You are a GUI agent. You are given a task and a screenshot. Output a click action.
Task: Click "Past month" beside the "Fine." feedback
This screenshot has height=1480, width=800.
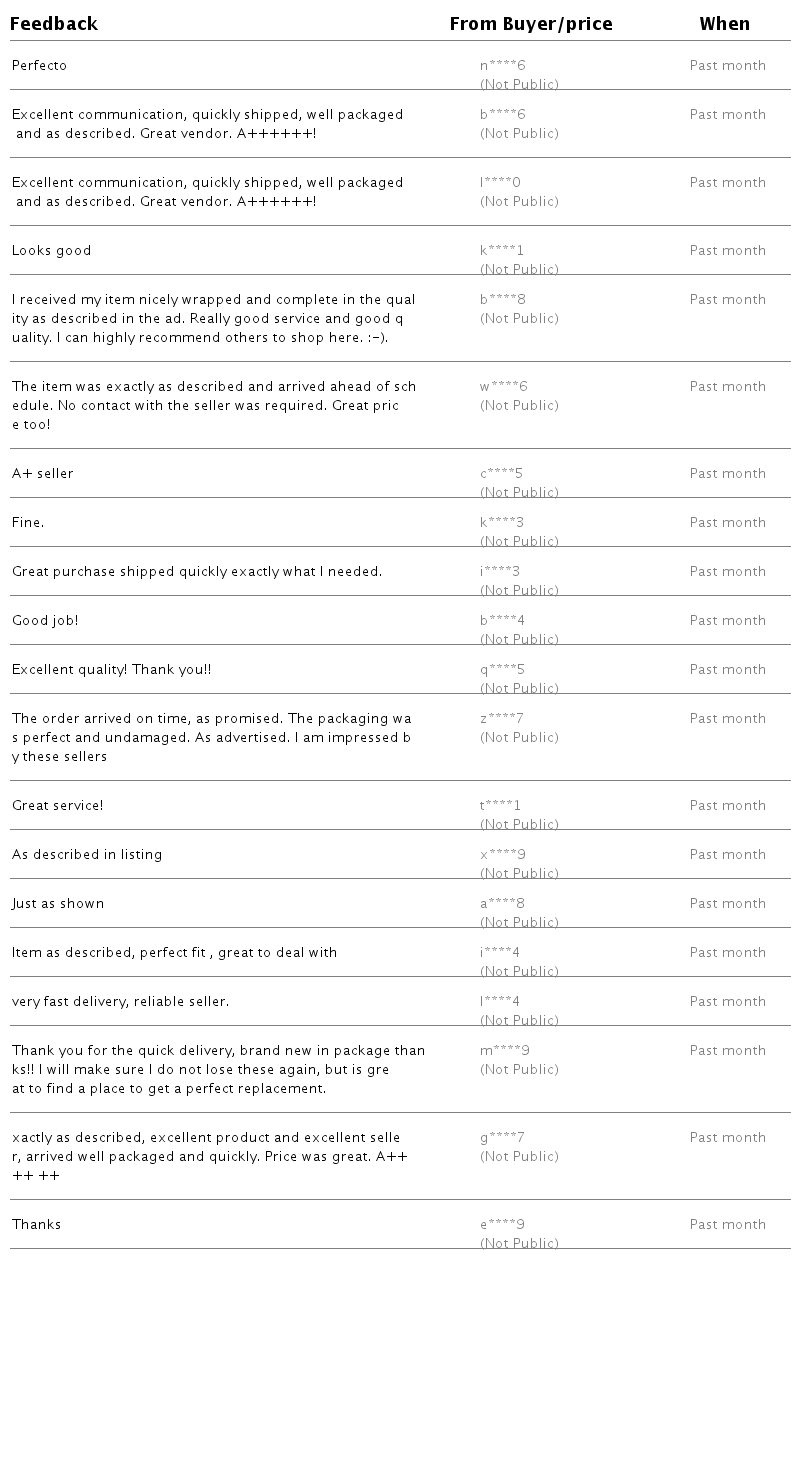point(728,523)
